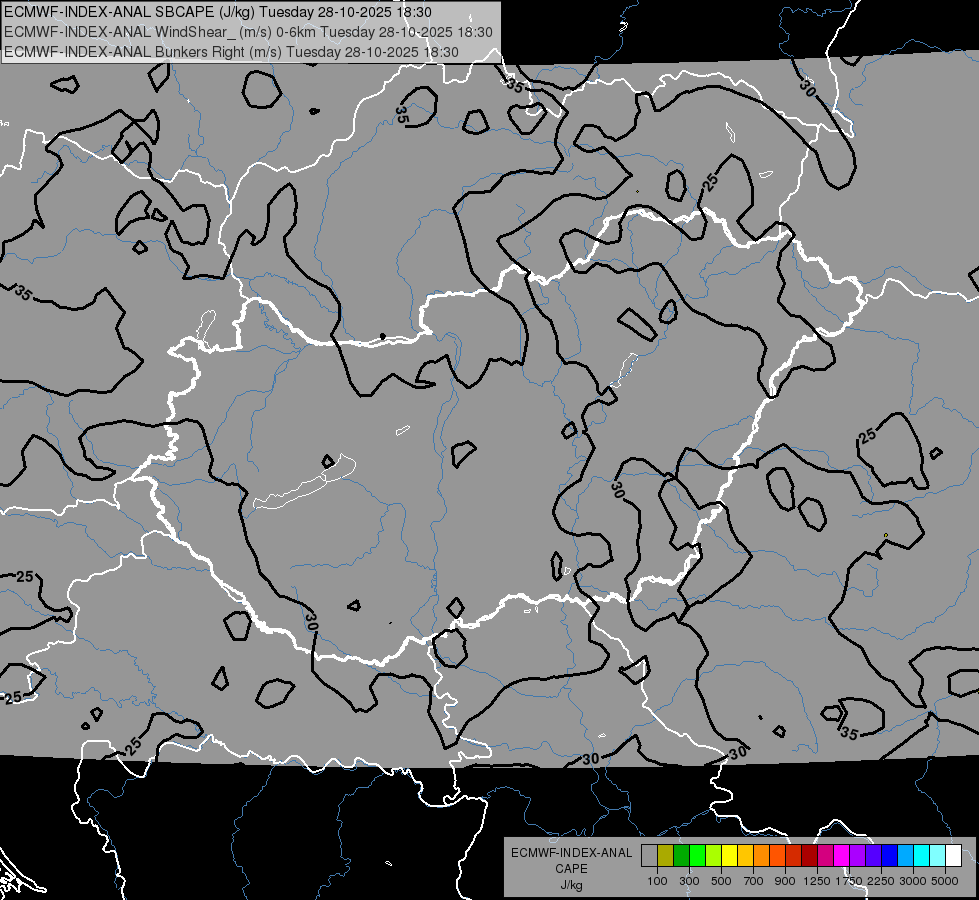Screen dimensions: 979x900
Task: Select the bright magenta legend swatch
Action: (842, 856)
